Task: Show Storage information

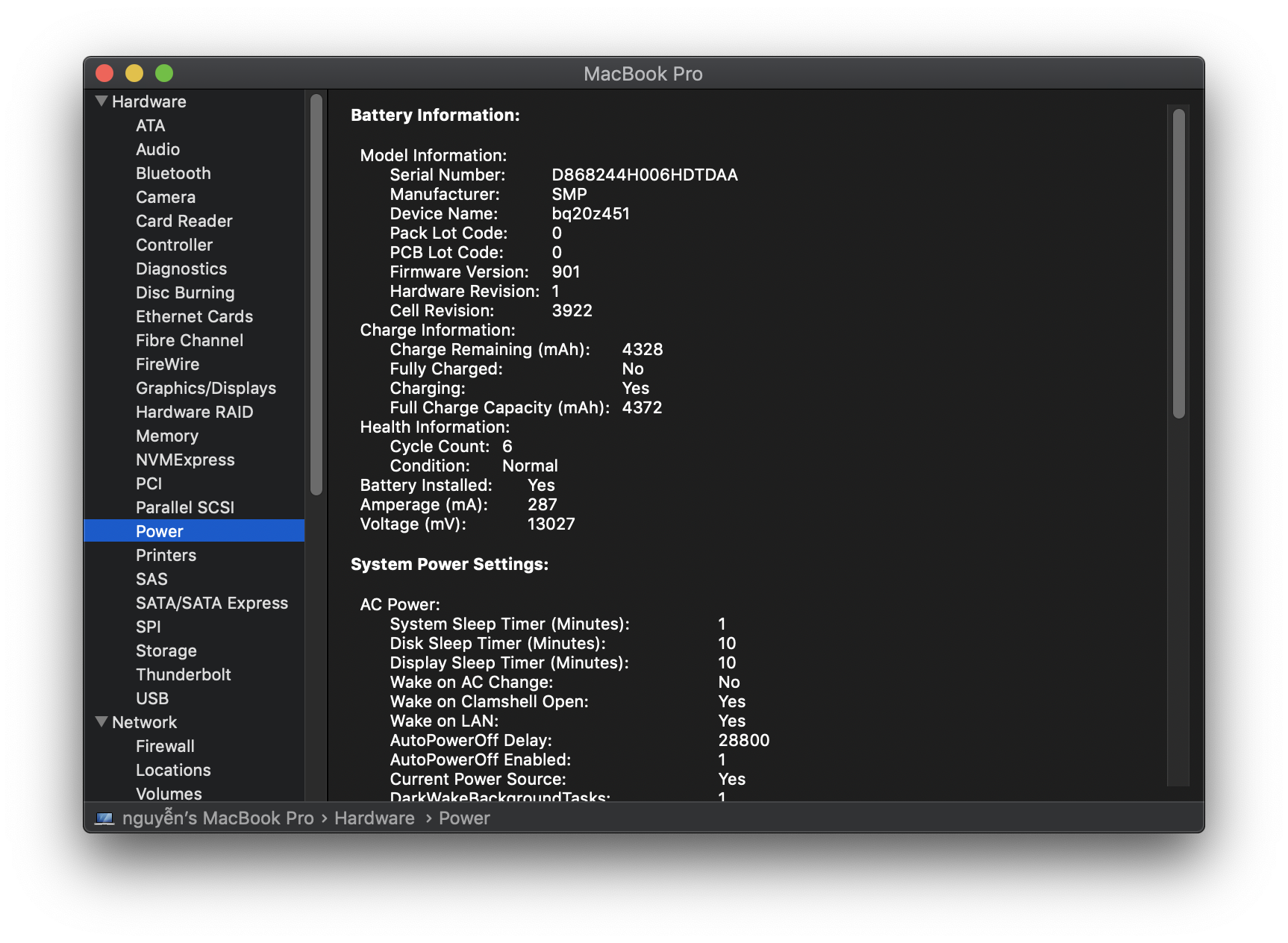Action: pyautogui.click(x=166, y=651)
